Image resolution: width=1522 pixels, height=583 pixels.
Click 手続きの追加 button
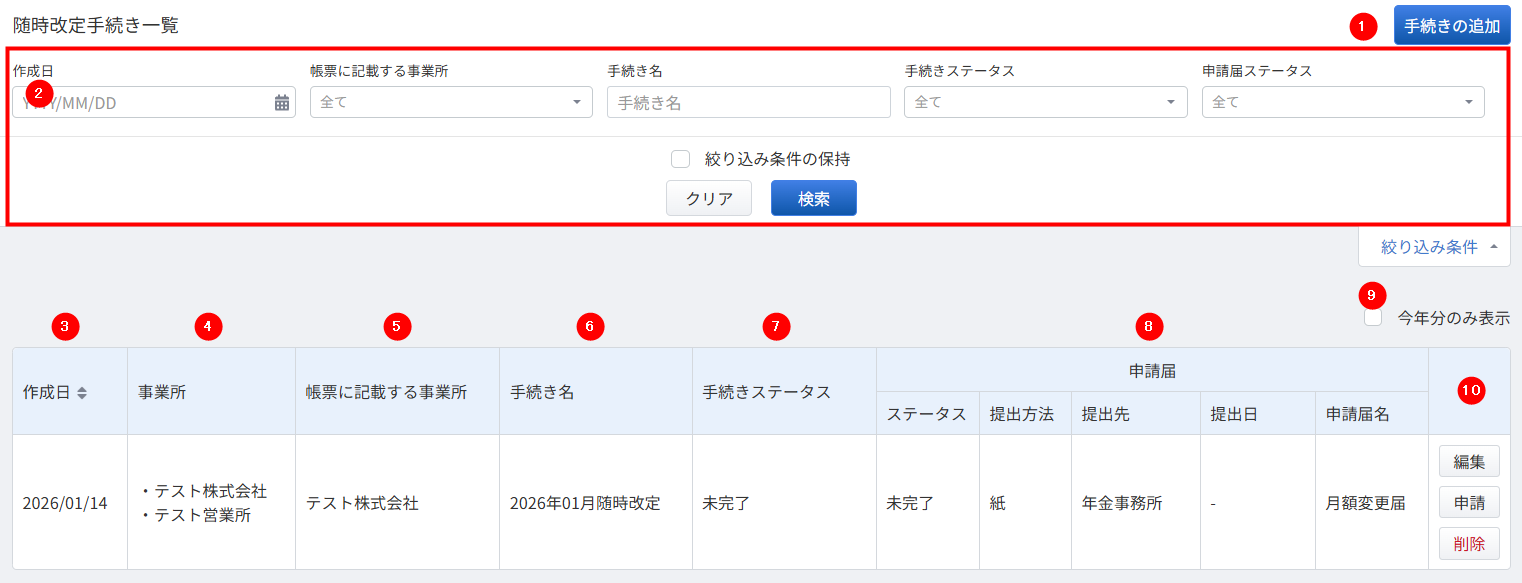pos(1451,26)
